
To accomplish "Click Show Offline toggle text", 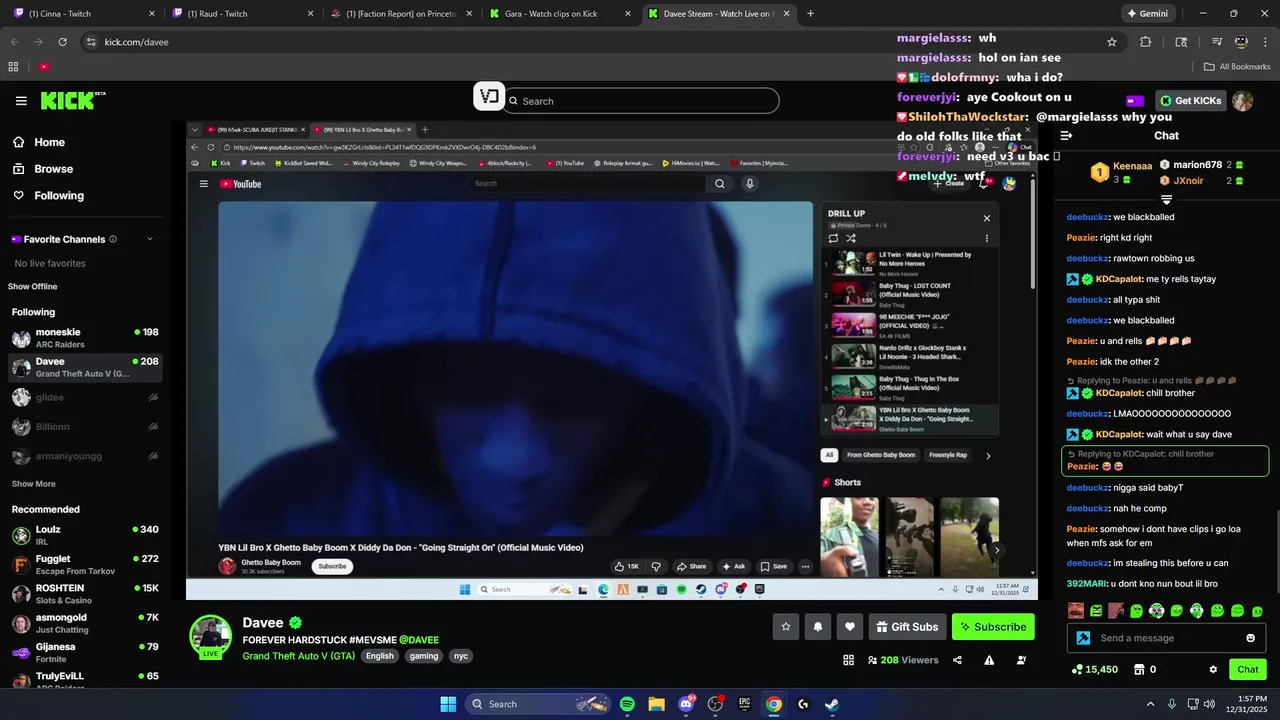I will [33, 287].
